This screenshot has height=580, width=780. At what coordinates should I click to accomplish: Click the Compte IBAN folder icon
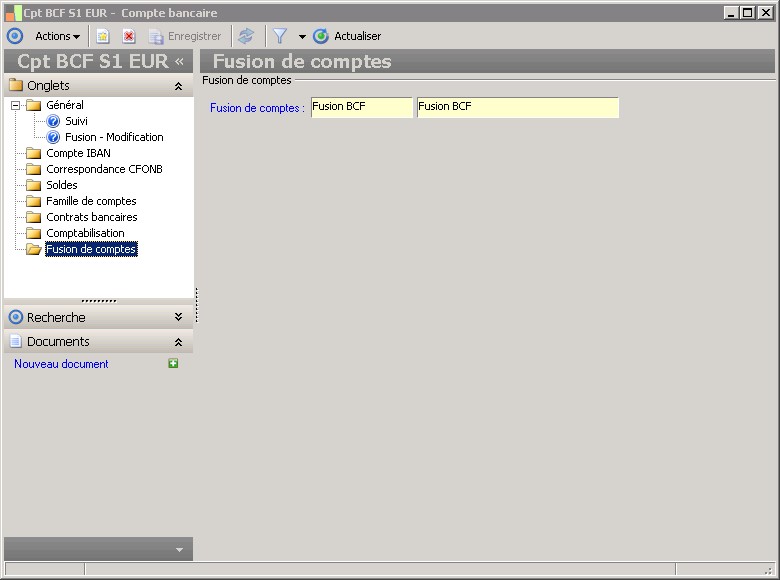(x=33, y=153)
